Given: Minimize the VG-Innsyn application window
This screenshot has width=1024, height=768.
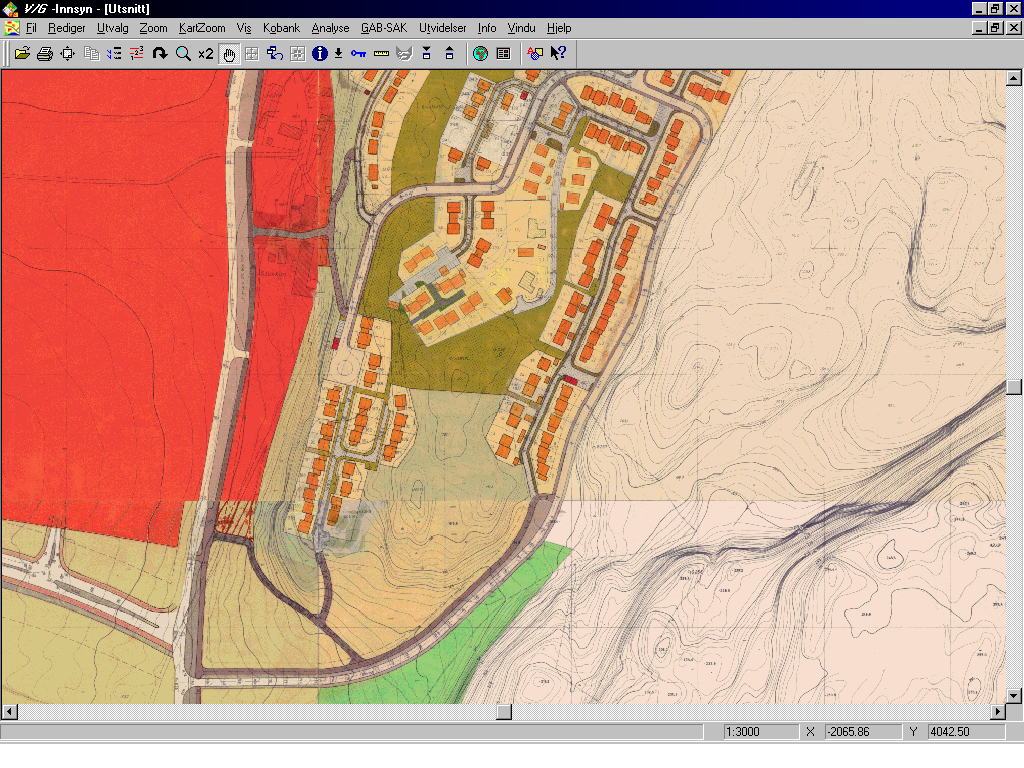Looking at the screenshot, I should pyautogui.click(x=978, y=8).
